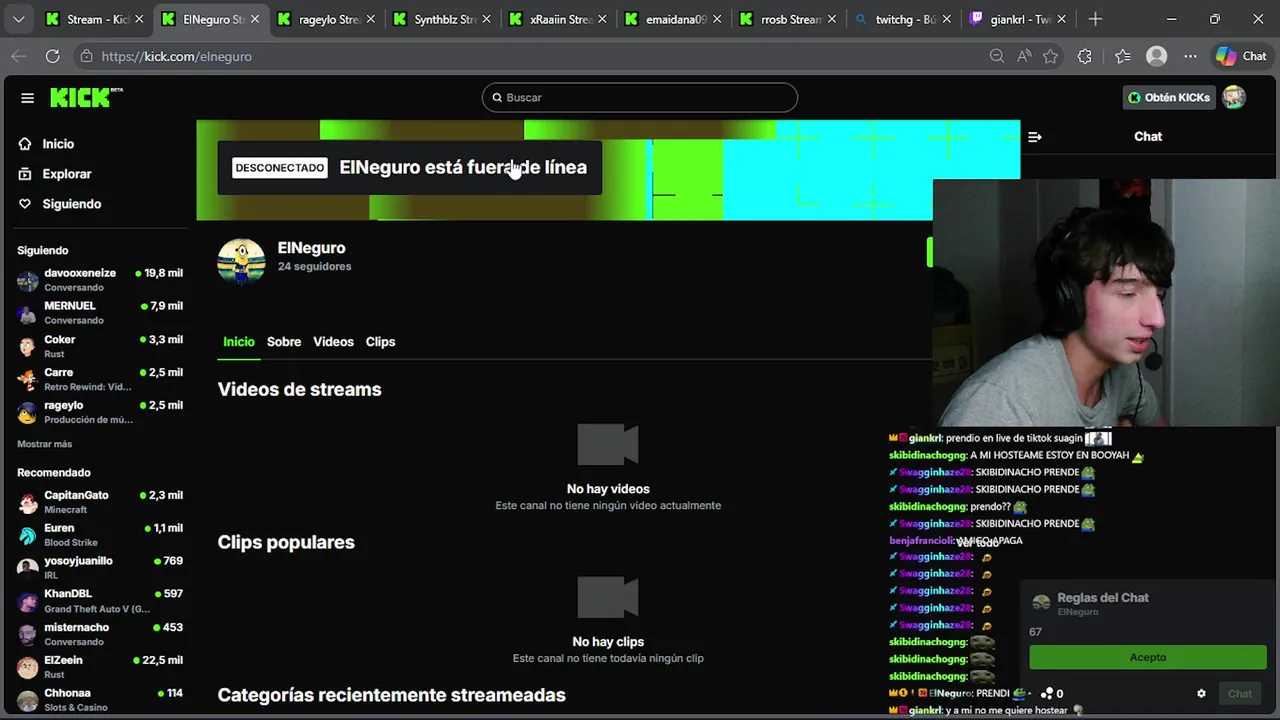Open the favorites list icon
Viewport: 1280px width, 720px height.
1123,56
